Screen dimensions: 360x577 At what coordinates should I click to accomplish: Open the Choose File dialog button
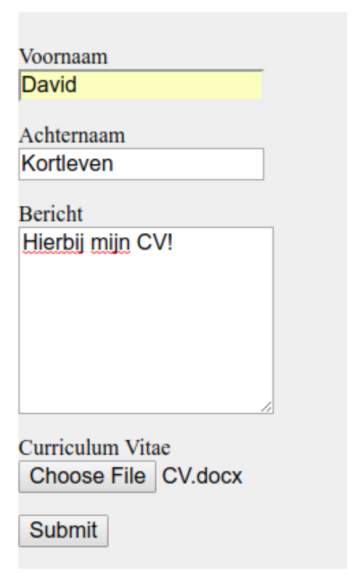[x=87, y=476]
